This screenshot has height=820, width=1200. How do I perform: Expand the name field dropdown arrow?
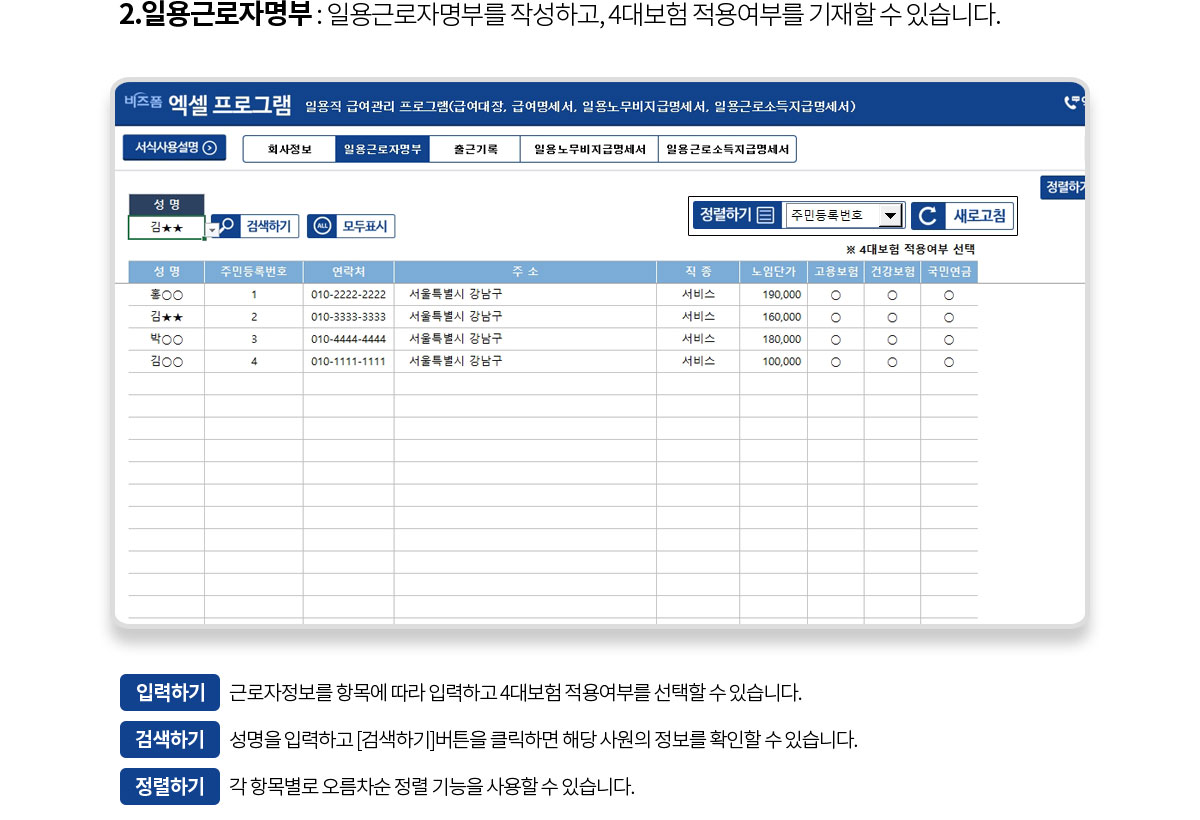[212, 230]
